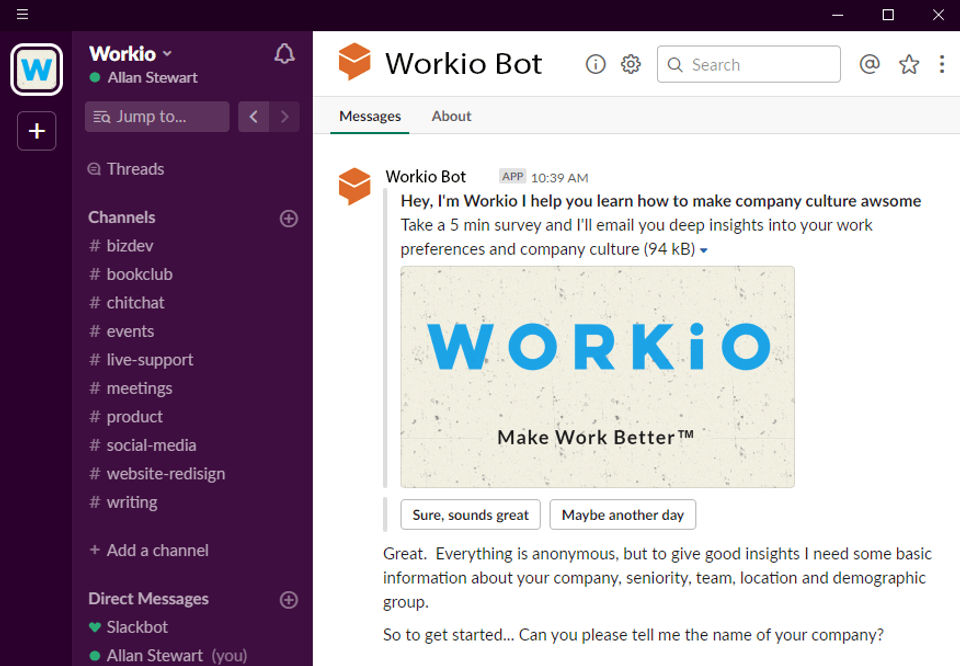Viewport: 960px width, 666px height.
Task: Open the chitchat channel
Action: click(x=127, y=303)
